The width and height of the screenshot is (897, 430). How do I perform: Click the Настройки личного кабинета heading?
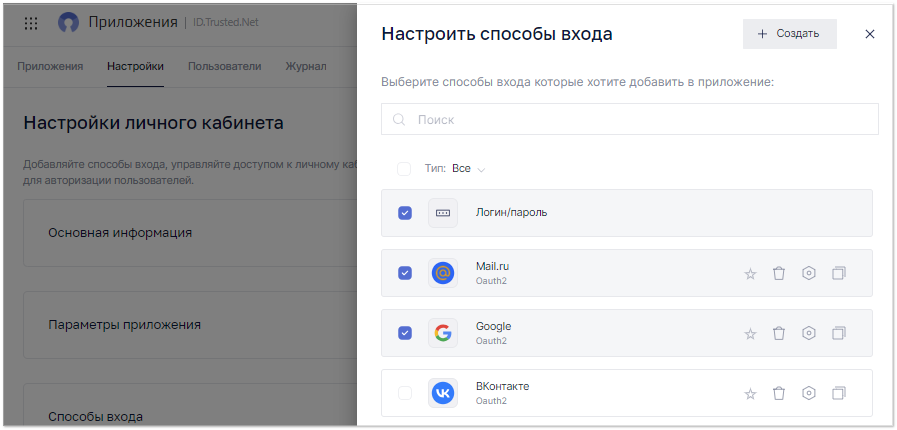pyautogui.click(x=153, y=123)
